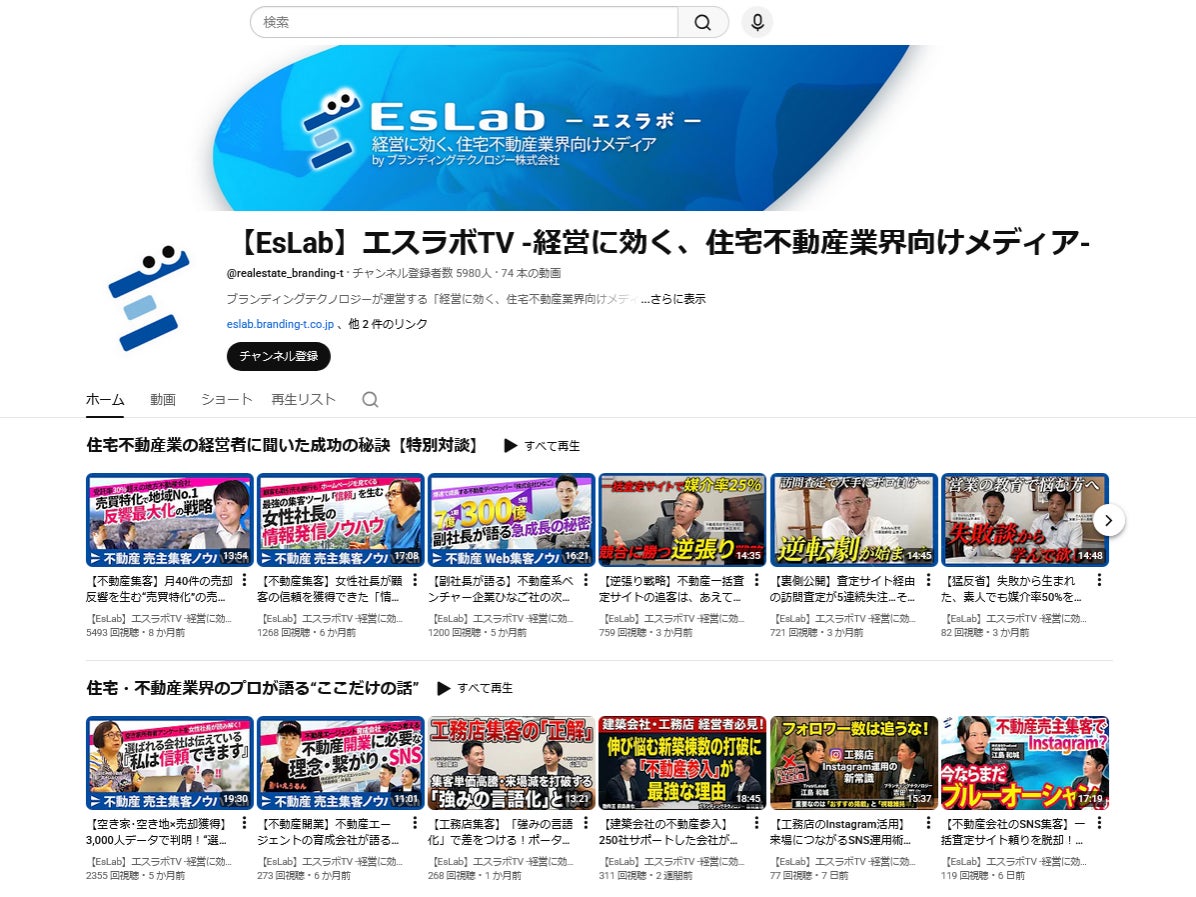Open the 女性社長の情報発信ノウハウ thumbnail
This screenshot has width=1196, height=897.
pos(340,520)
